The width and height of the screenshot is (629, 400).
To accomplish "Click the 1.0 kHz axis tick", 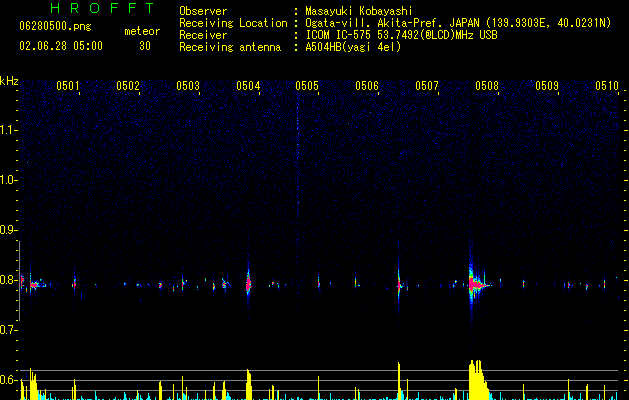I will (9, 180).
